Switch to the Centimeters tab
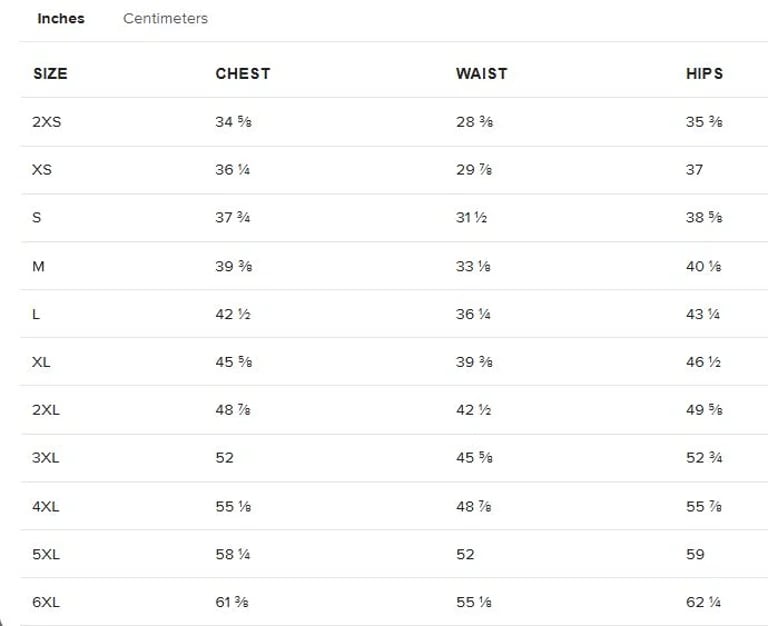Viewport: 768px width, 626px height. pyautogui.click(x=166, y=19)
